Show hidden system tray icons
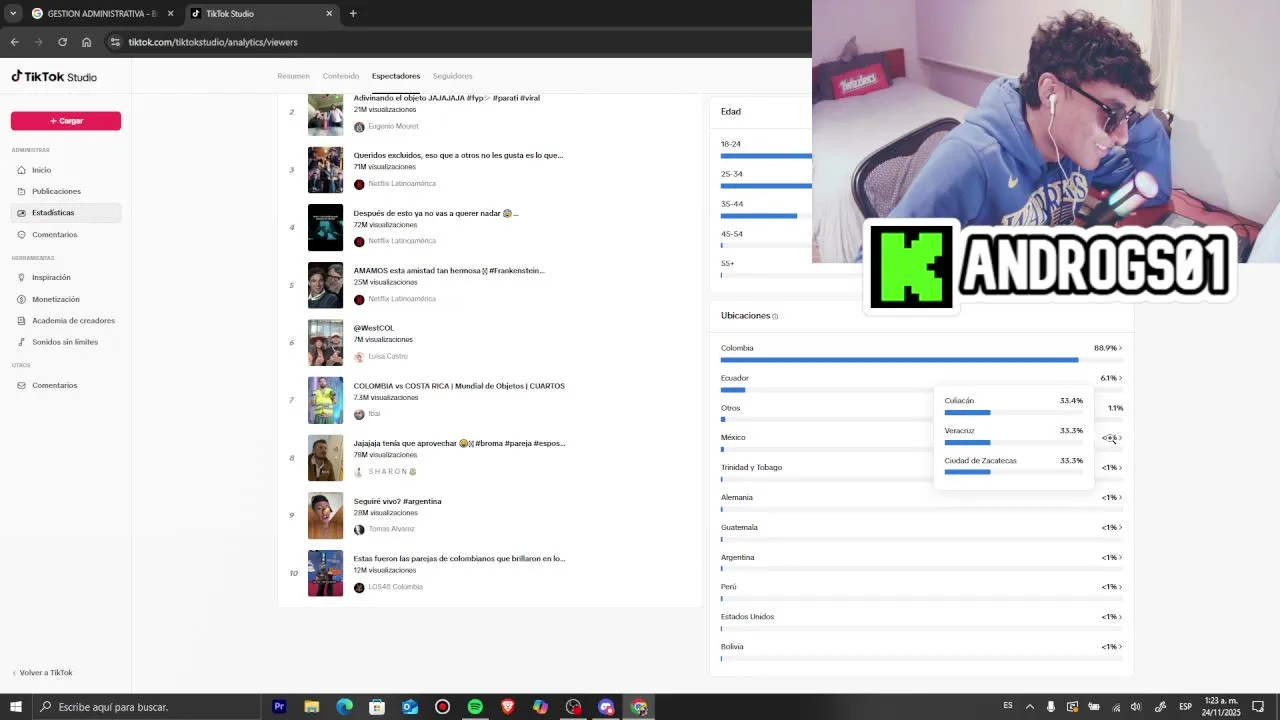This screenshot has width=1280, height=720. point(1029,707)
